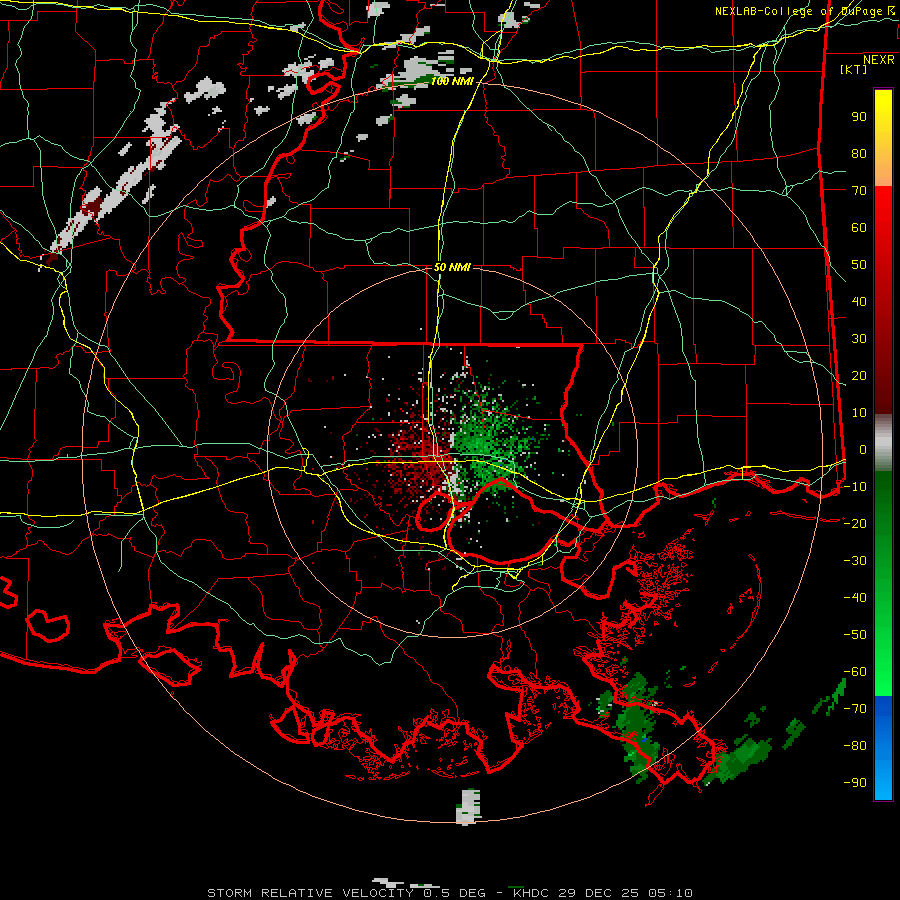900x900 pixels.
Task: Click the -30 knot scale value
Action: click(855, 561)
